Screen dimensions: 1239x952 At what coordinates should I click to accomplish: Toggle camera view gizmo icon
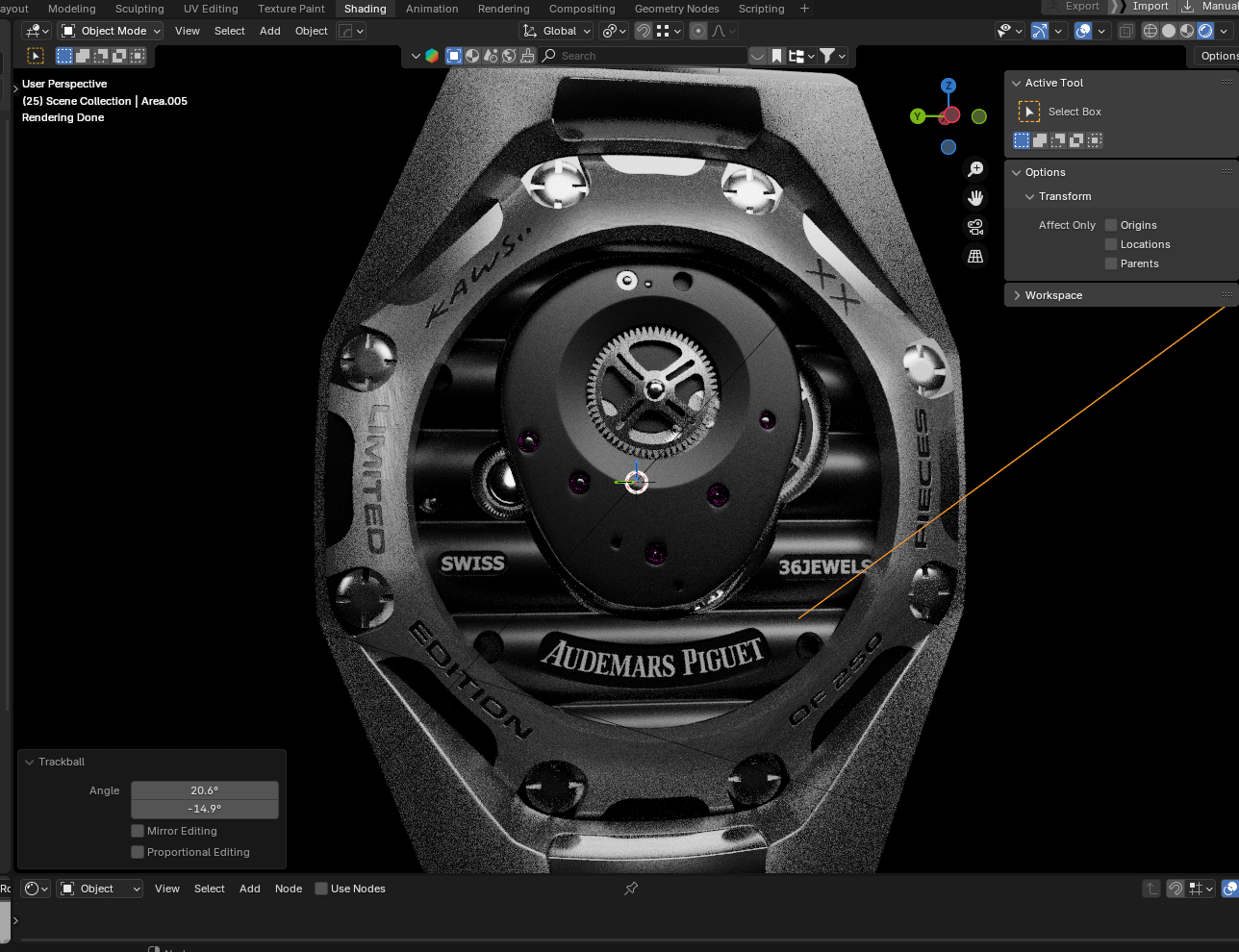click(975, 227)
